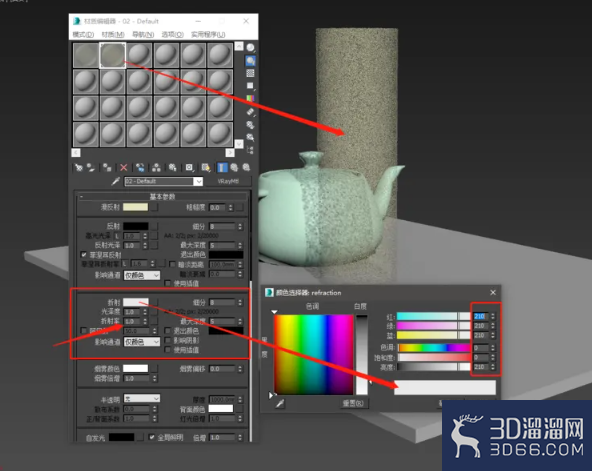Image resolution: width=592 pixels, height=471 pixels.
Task: Click Sample UV Tiling square icon
Action: click(x=250, y=86)
